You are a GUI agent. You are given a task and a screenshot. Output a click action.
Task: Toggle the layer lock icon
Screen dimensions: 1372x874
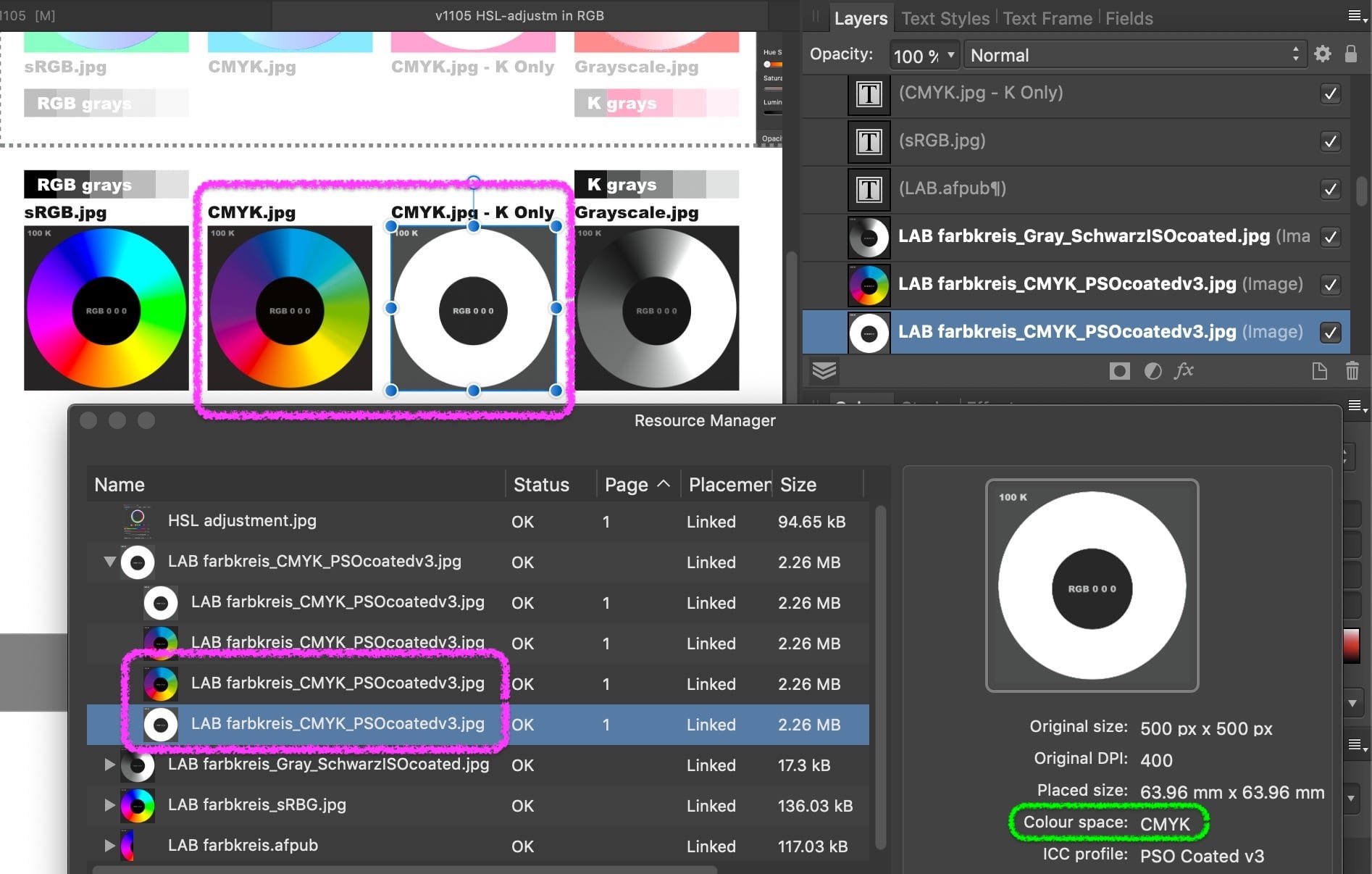[1350, 54]
